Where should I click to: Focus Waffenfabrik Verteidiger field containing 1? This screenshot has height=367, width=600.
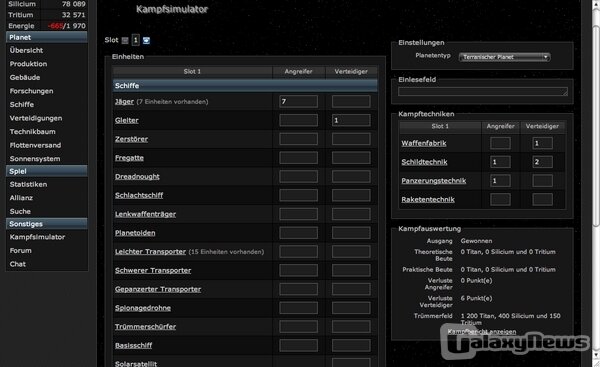point(543,143)
